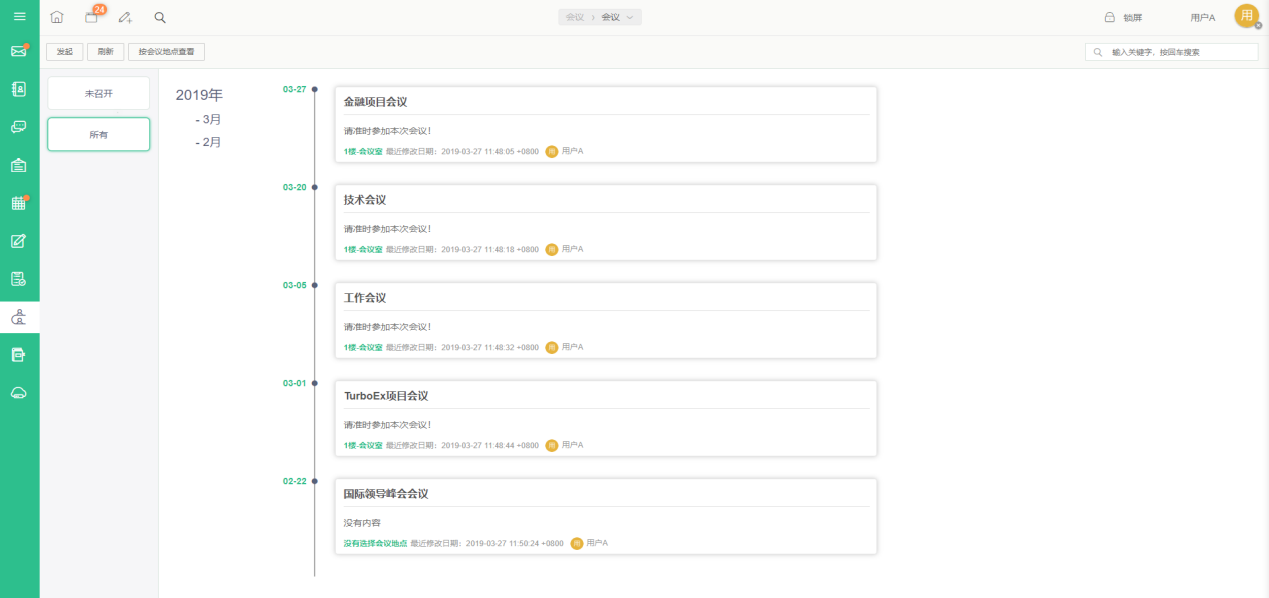Expand the 3月 entry under 2019年
The width and height of the screenshot is (1269, 598).
tap(208, 119)
